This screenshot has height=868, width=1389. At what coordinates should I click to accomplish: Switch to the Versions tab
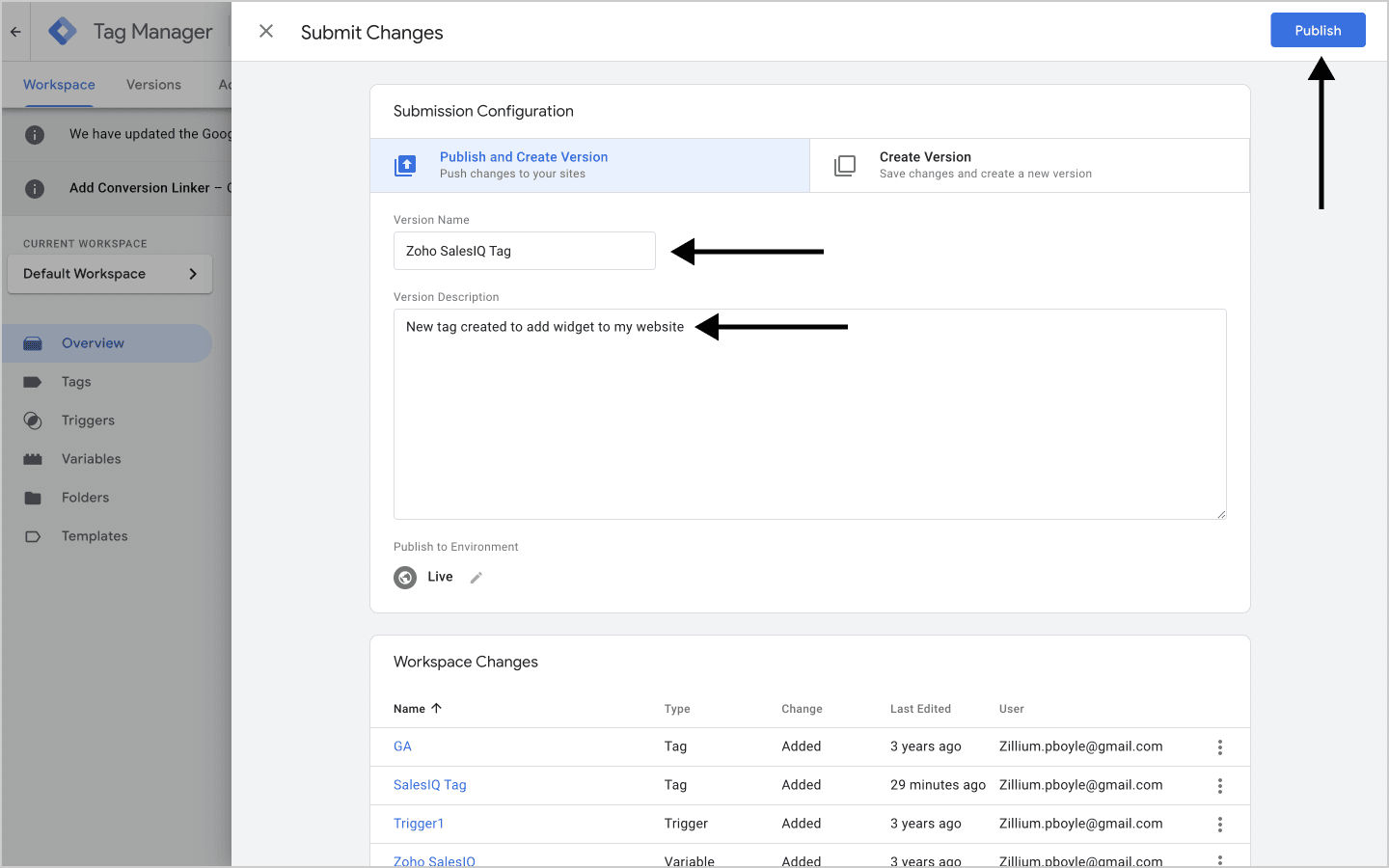(x=153, y=85)
